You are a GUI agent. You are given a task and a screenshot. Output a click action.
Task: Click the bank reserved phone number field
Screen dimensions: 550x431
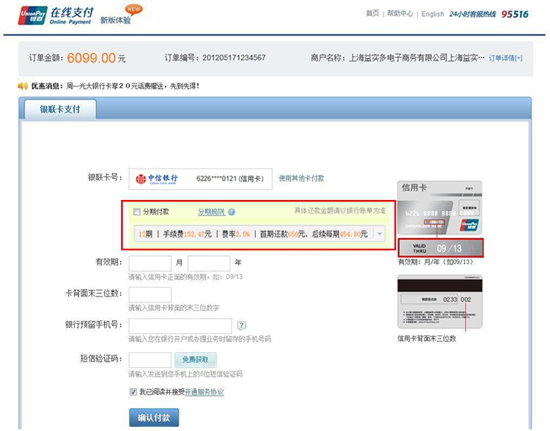[x=180, y=326]
